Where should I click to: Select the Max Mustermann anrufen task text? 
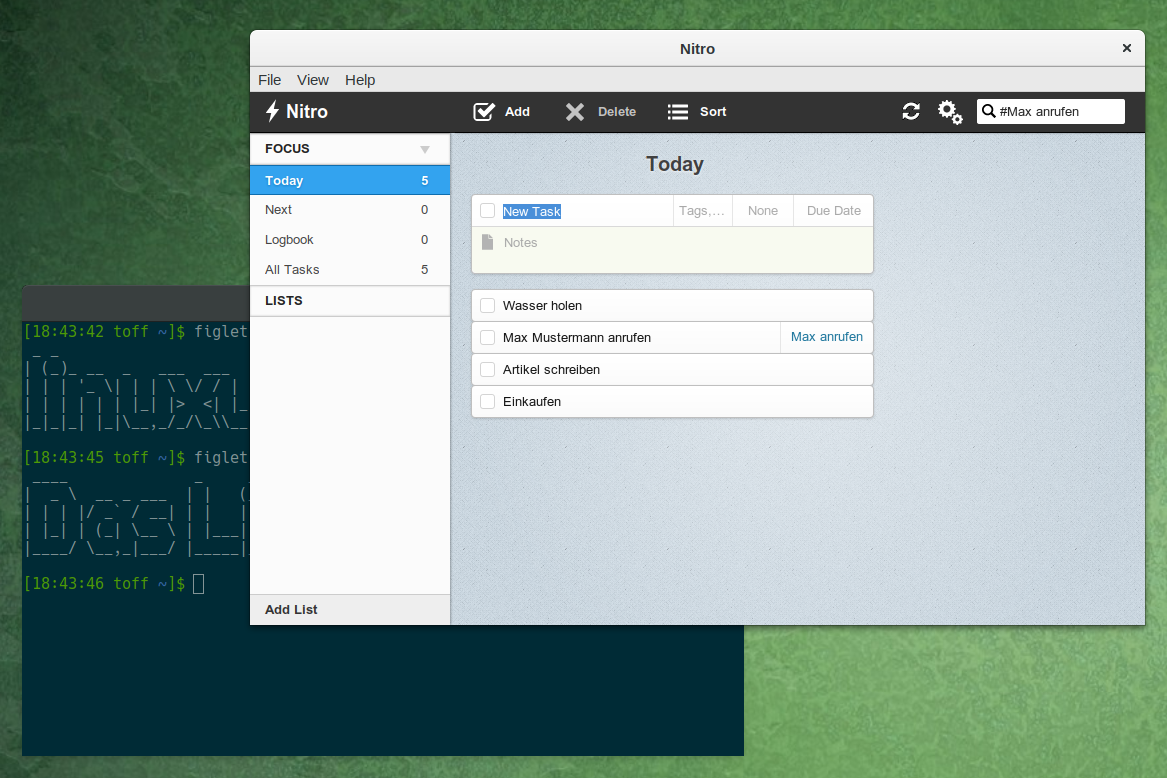[577, 337]
